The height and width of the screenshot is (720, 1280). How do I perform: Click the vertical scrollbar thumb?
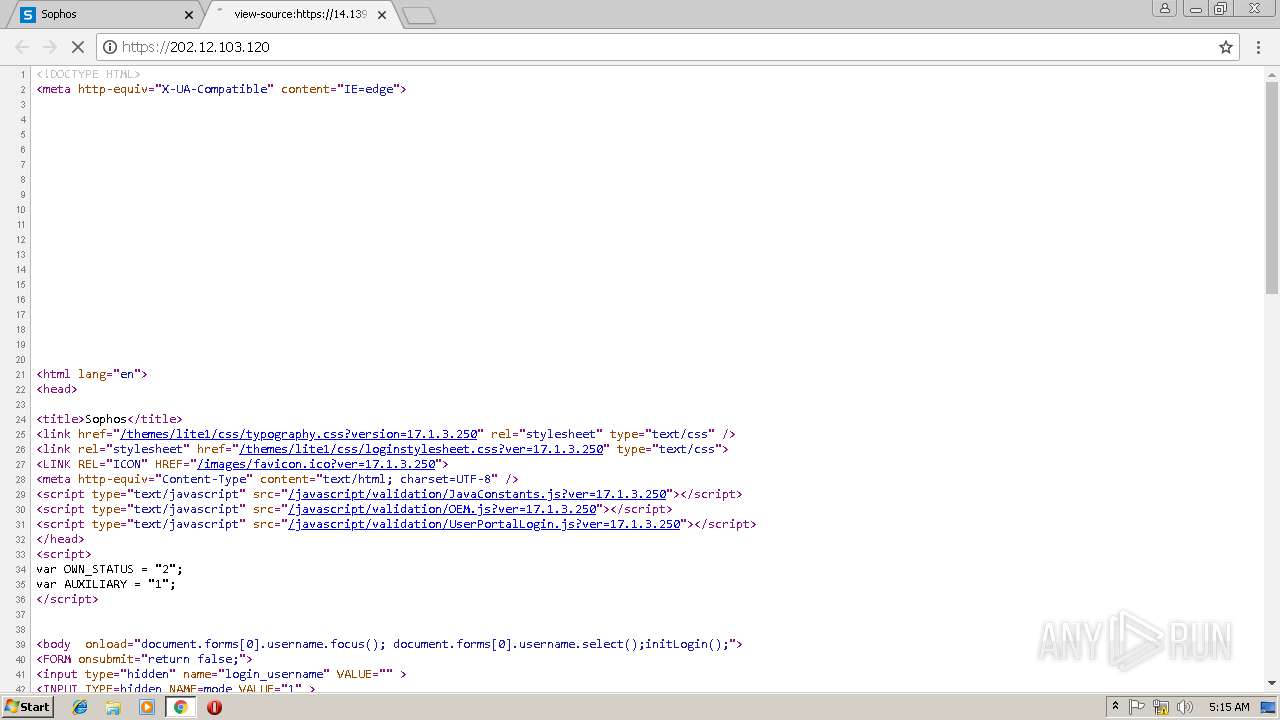[x=1272, y=186]
